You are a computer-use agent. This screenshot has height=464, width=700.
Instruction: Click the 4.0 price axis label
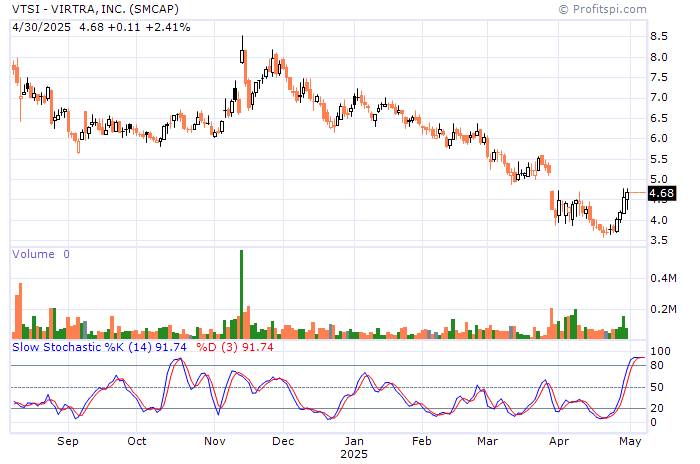tap(658, 220)
